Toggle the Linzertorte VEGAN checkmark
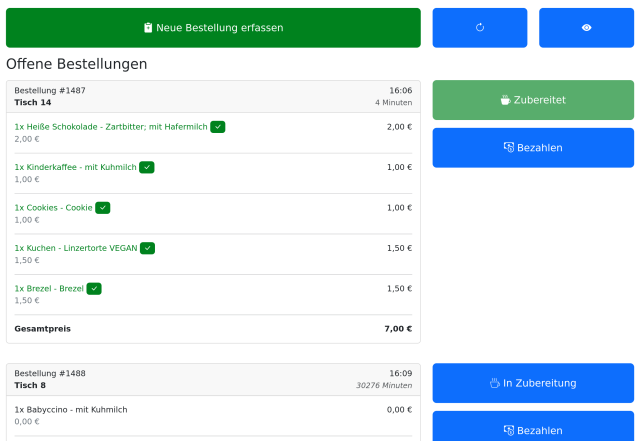Viewport: 640px width, 441px height. (147, 248)
